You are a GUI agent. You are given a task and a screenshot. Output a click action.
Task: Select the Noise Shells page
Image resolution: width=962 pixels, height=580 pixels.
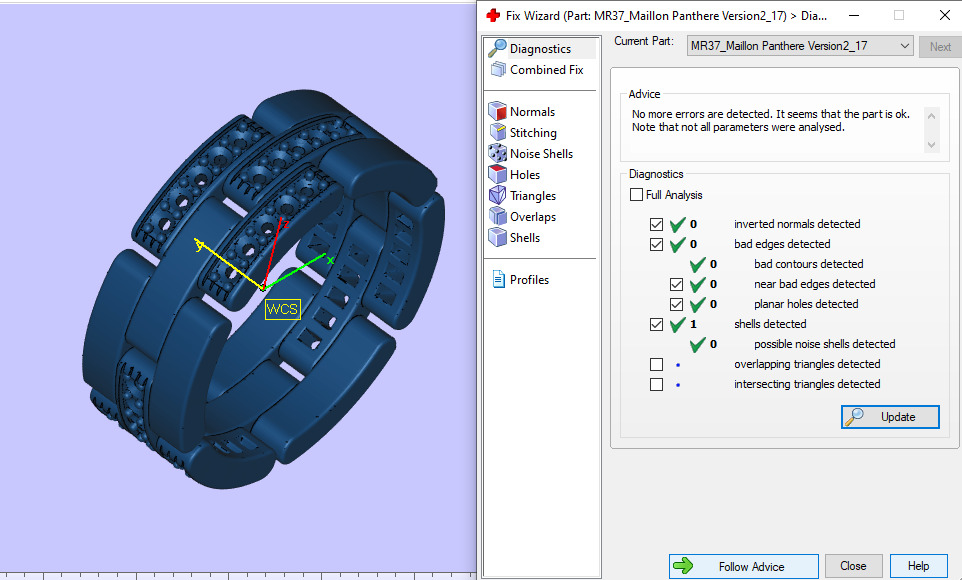pos(541,153)
